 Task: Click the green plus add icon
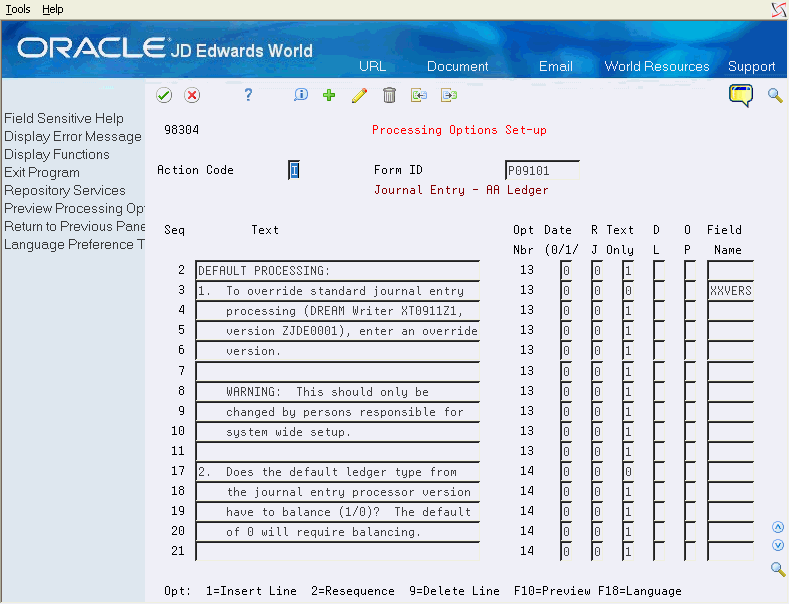coord(329,95)
